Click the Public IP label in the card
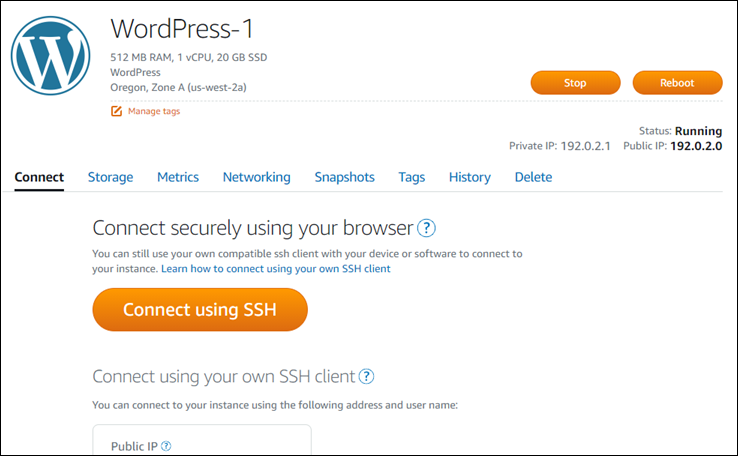 point(134,446)
